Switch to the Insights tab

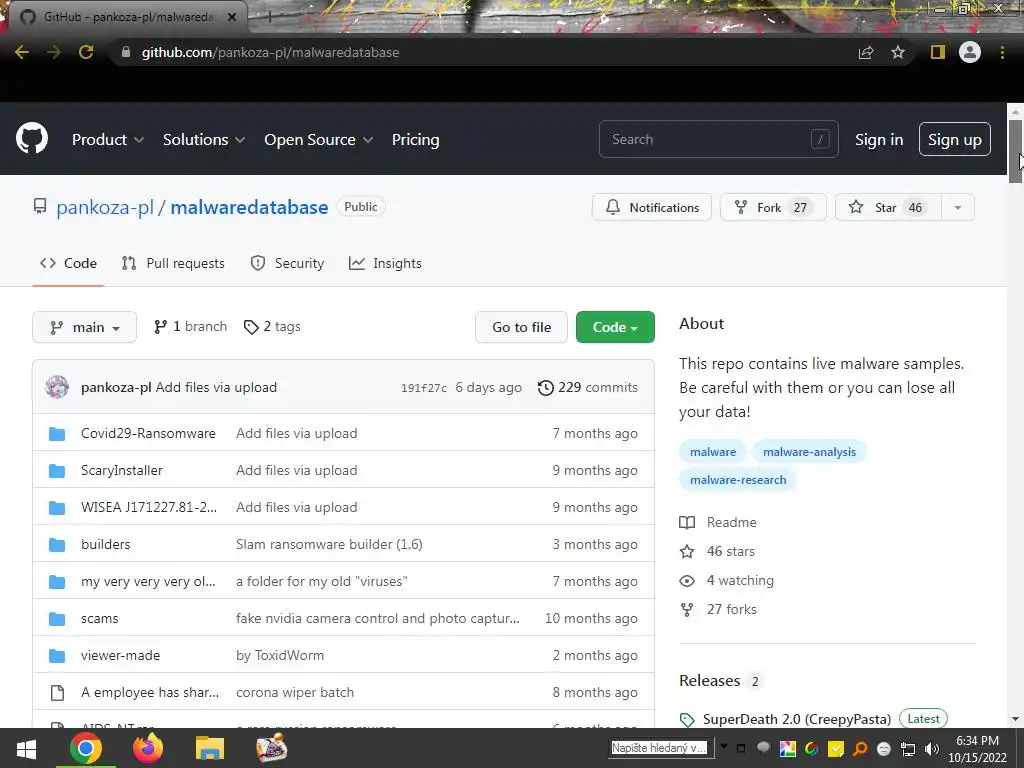tap(385, 263)
